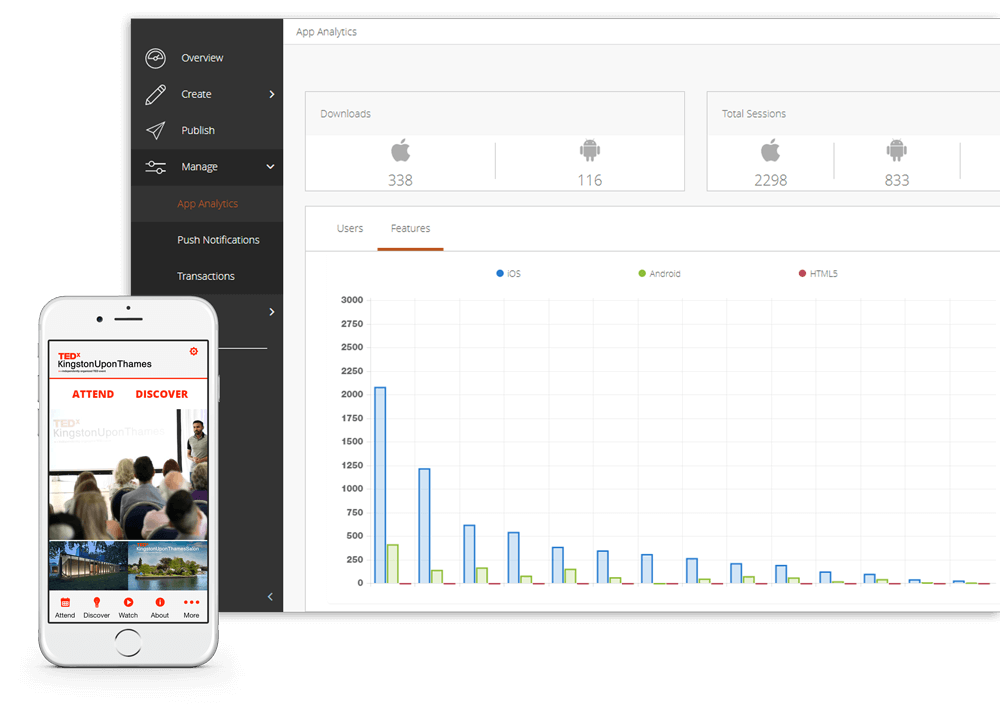This screenshot has height=717, width=1000.
Task: Open the Overview menu item
Action: coord(202,58)
